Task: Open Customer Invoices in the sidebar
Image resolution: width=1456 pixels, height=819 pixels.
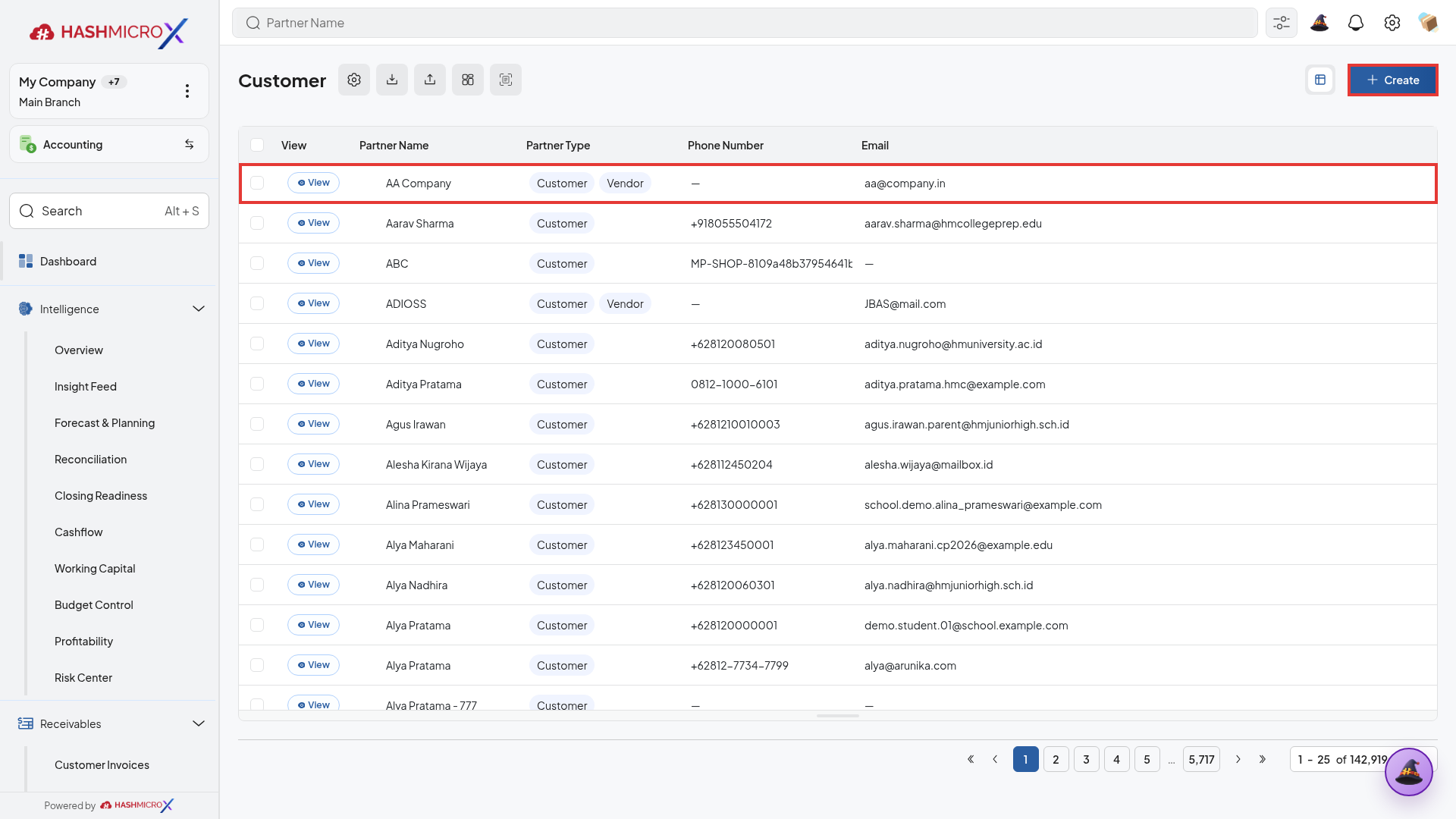Action: (x=102, y=765)
